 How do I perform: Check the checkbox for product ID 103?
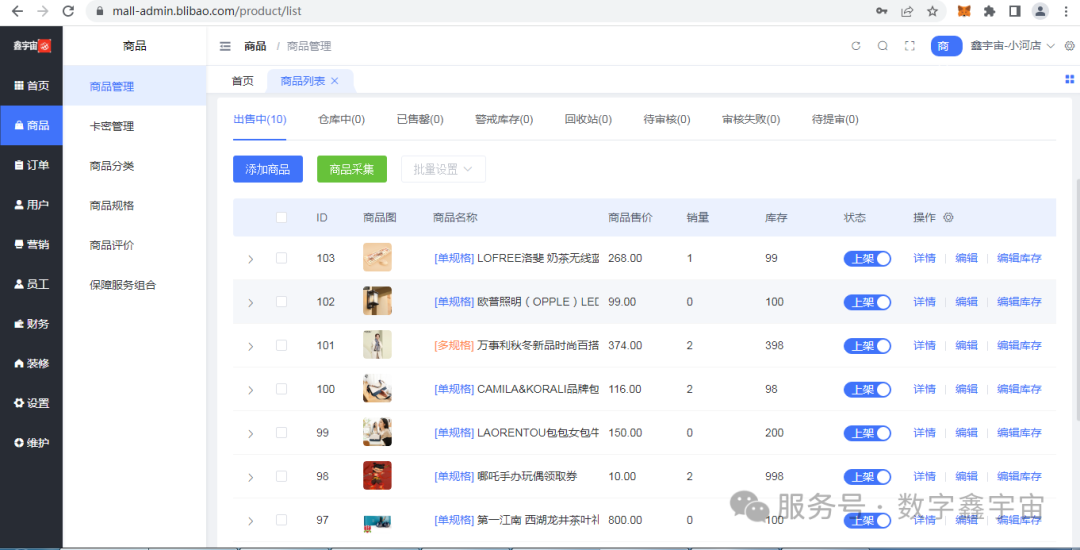[281, 258]
